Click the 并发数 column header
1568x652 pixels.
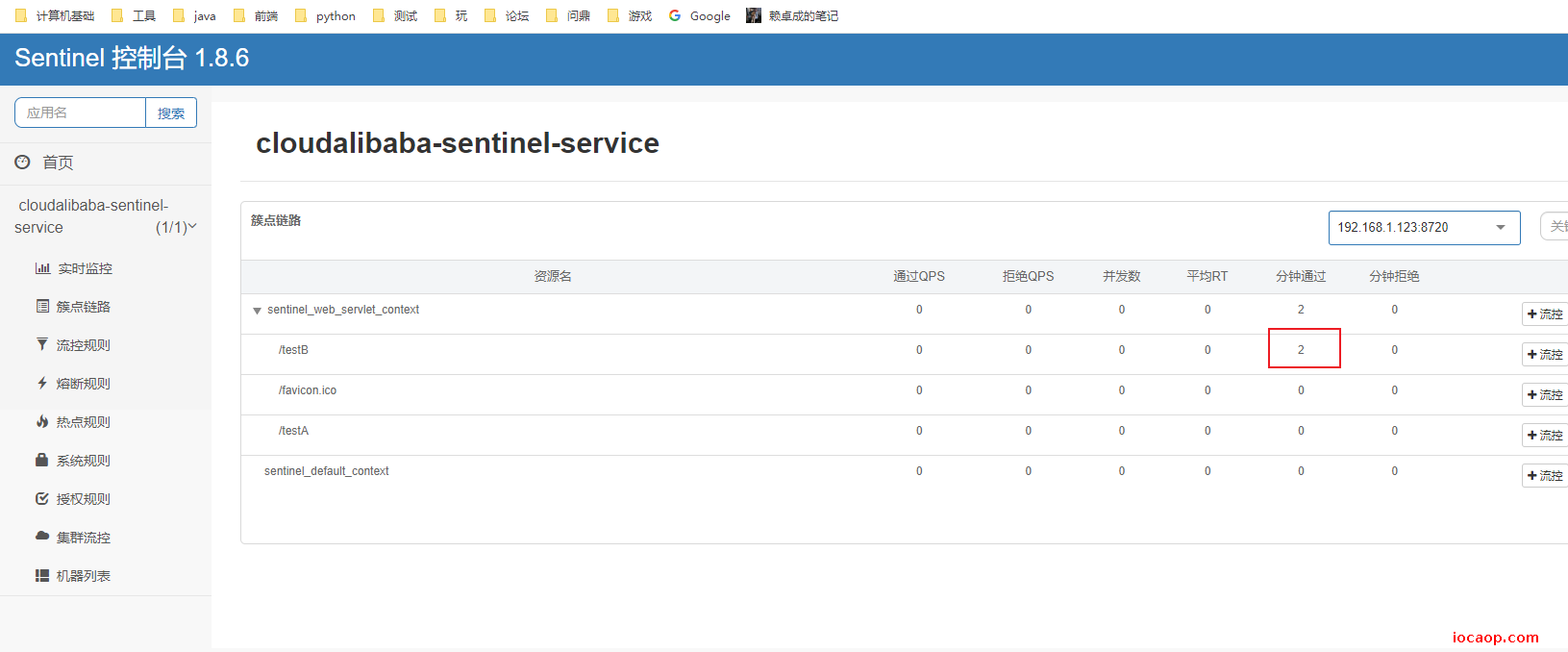[1122, 276]
